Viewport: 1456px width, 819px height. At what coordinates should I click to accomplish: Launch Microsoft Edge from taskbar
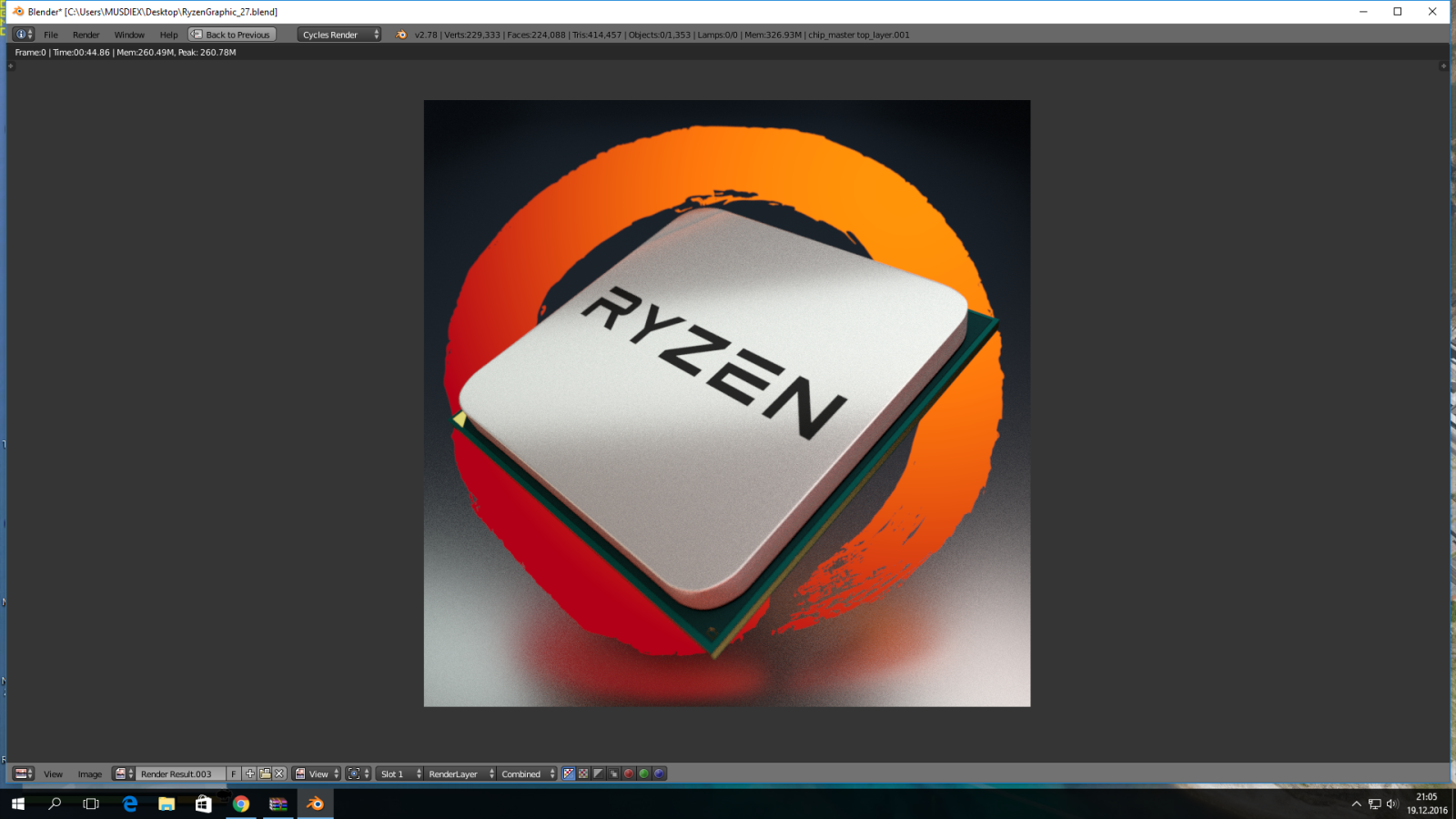[x=130, y=804]
